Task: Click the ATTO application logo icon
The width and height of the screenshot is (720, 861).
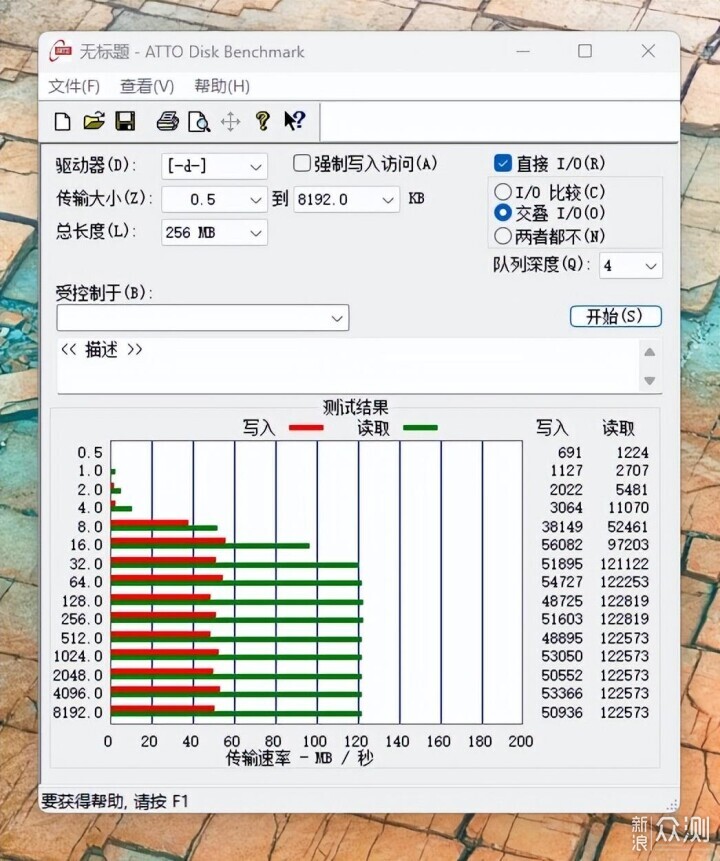Action: 60,51
